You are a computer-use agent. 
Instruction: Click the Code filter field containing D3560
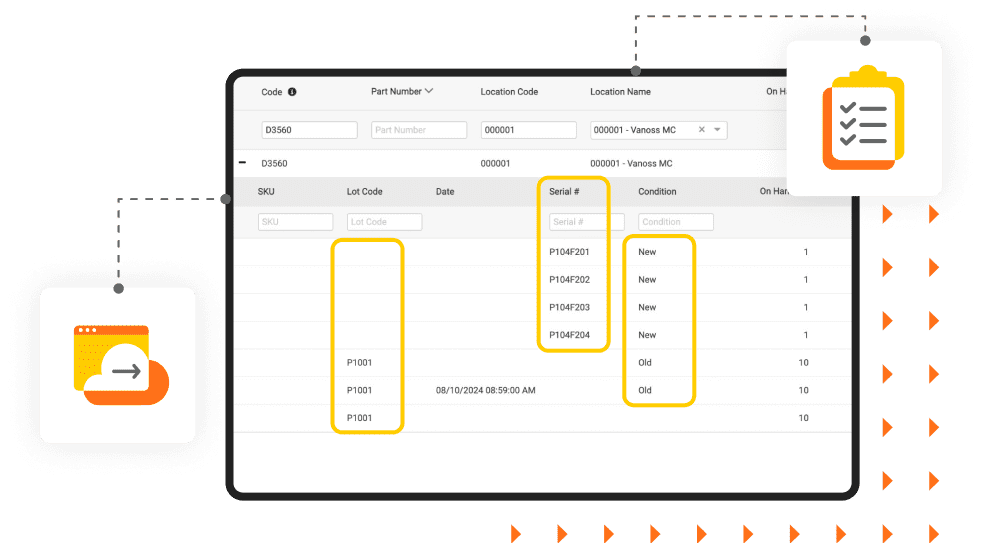[309, 130]
